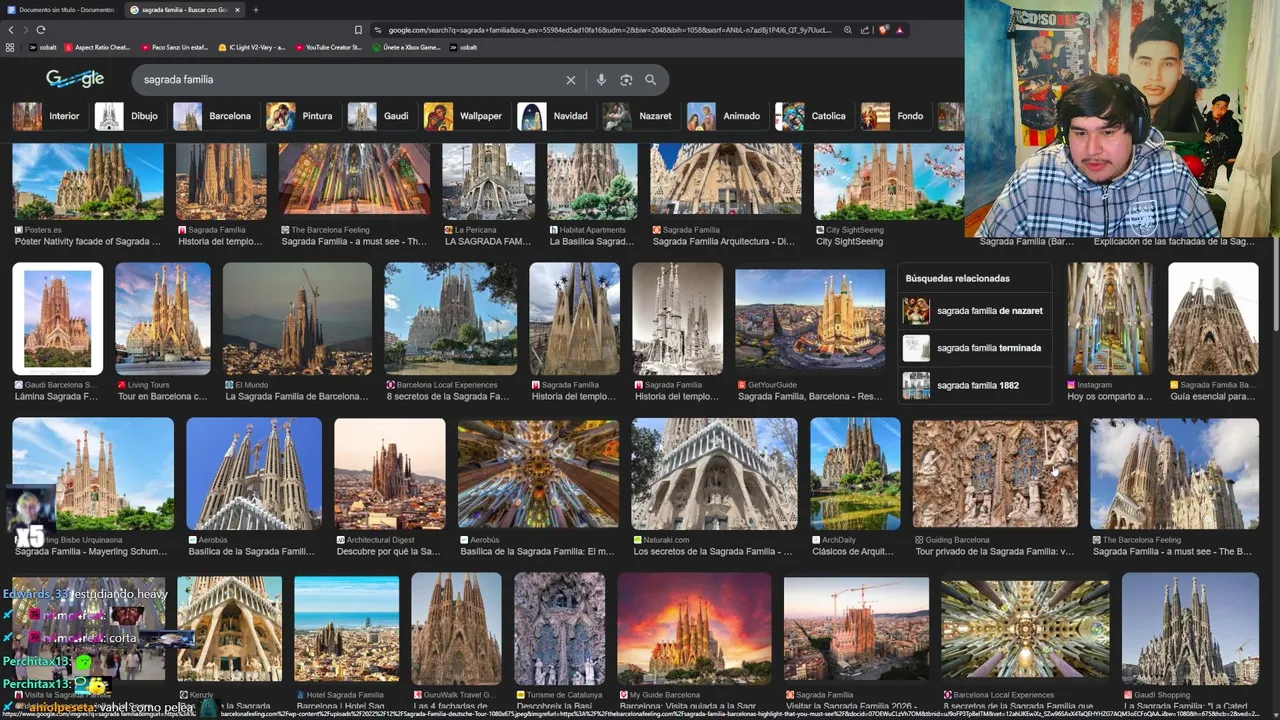Open the Paco Sanz bookmark
Viewport: 1280px width, 720px height.
point(175,47)
